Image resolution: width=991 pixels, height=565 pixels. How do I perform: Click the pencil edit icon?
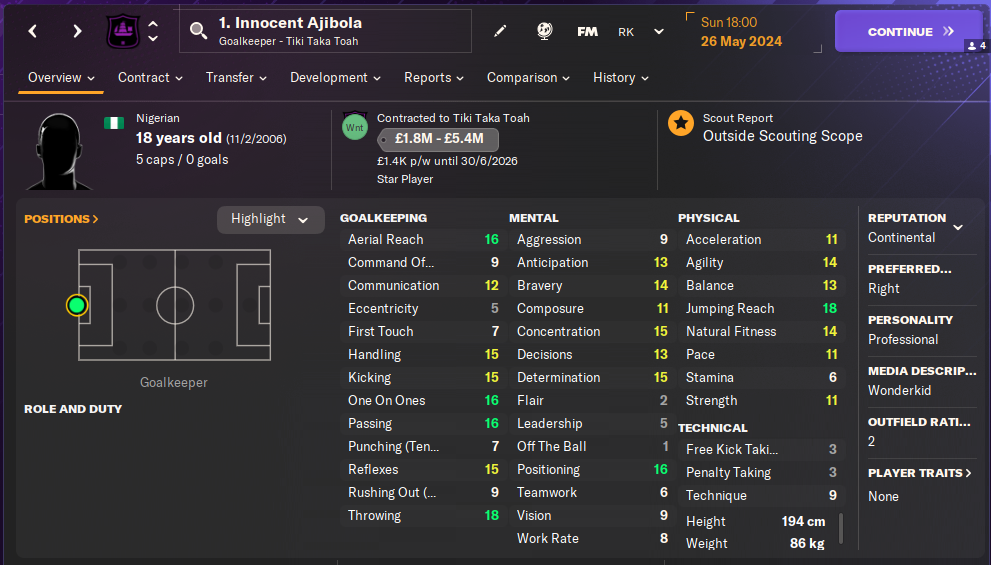point(500,32)
